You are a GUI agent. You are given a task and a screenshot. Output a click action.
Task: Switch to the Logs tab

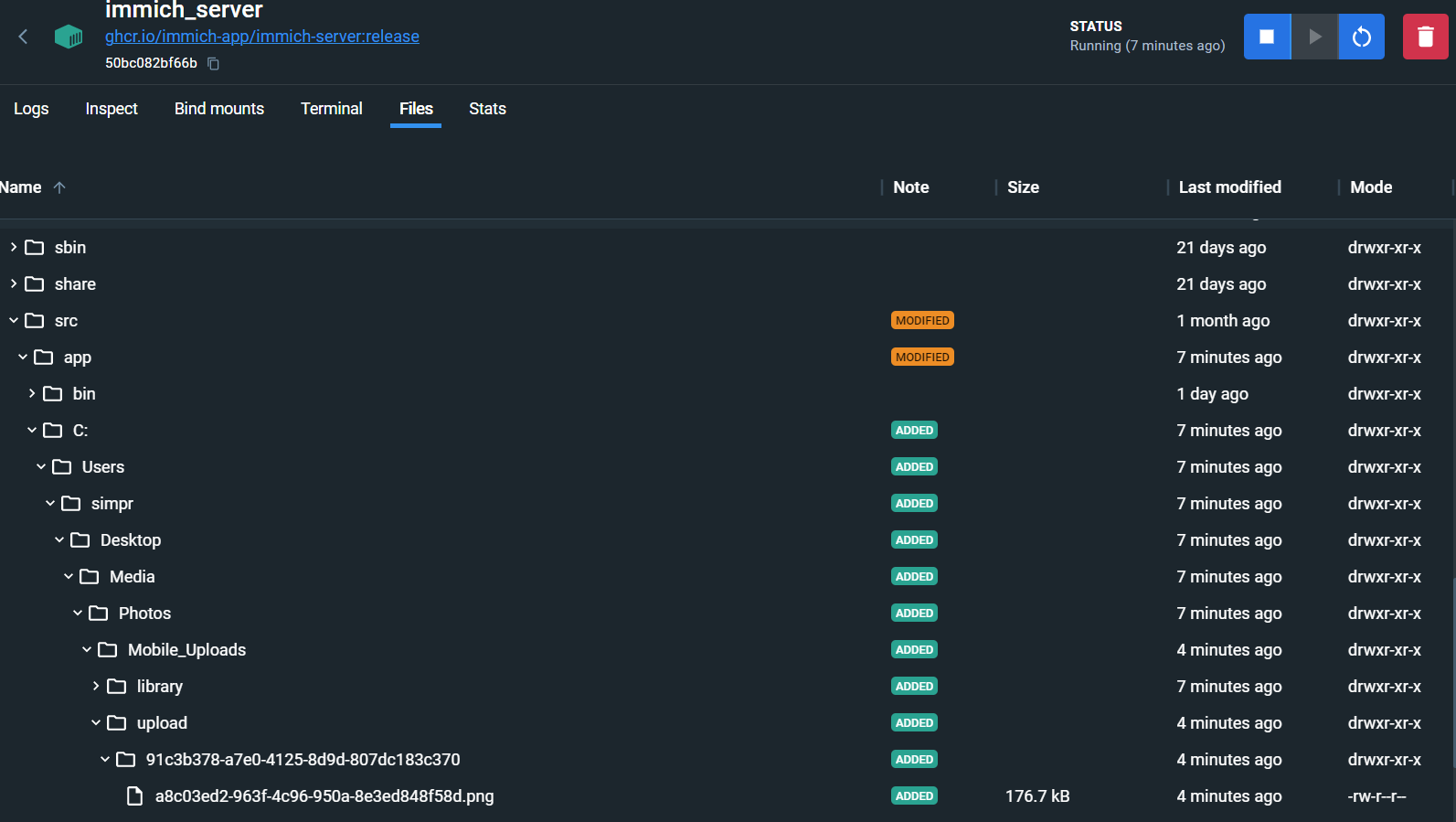coord(31,109)
